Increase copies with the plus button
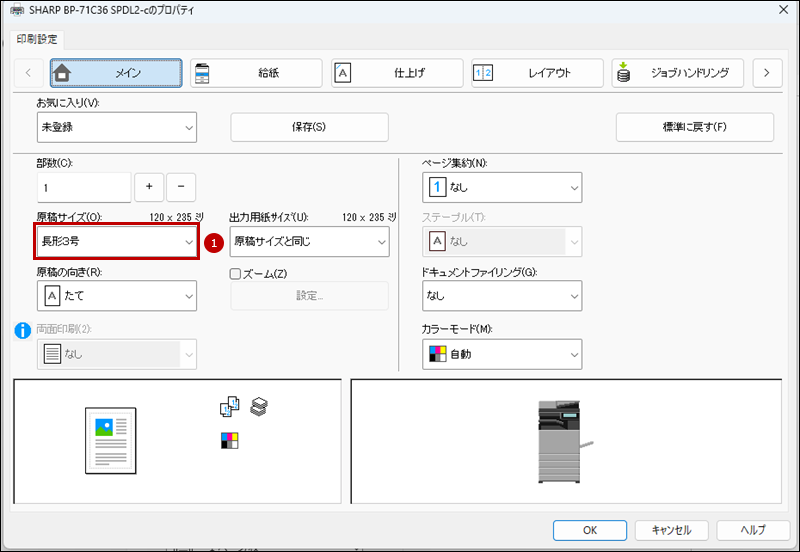The width and height of the screenshot is (800, 552). point(149,187)
